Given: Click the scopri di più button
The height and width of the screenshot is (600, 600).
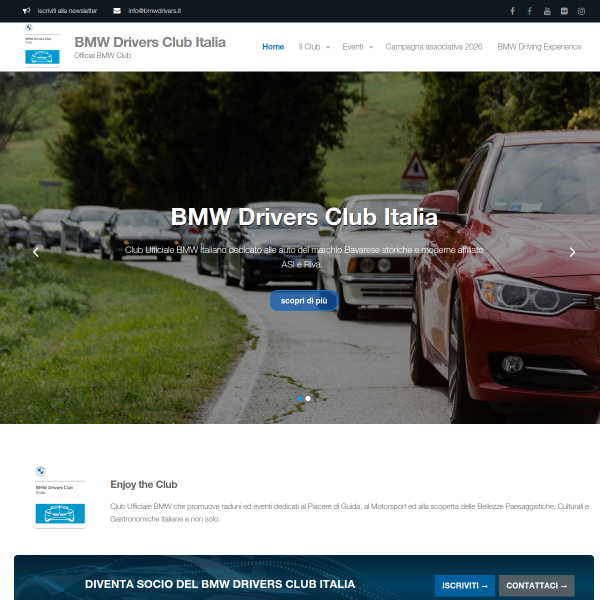Looking at the screenshot, I should coord(304,301).
